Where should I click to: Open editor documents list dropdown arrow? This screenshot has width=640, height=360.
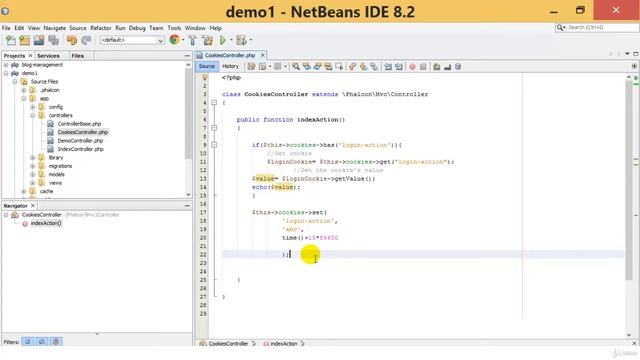[x=627, y=54]
